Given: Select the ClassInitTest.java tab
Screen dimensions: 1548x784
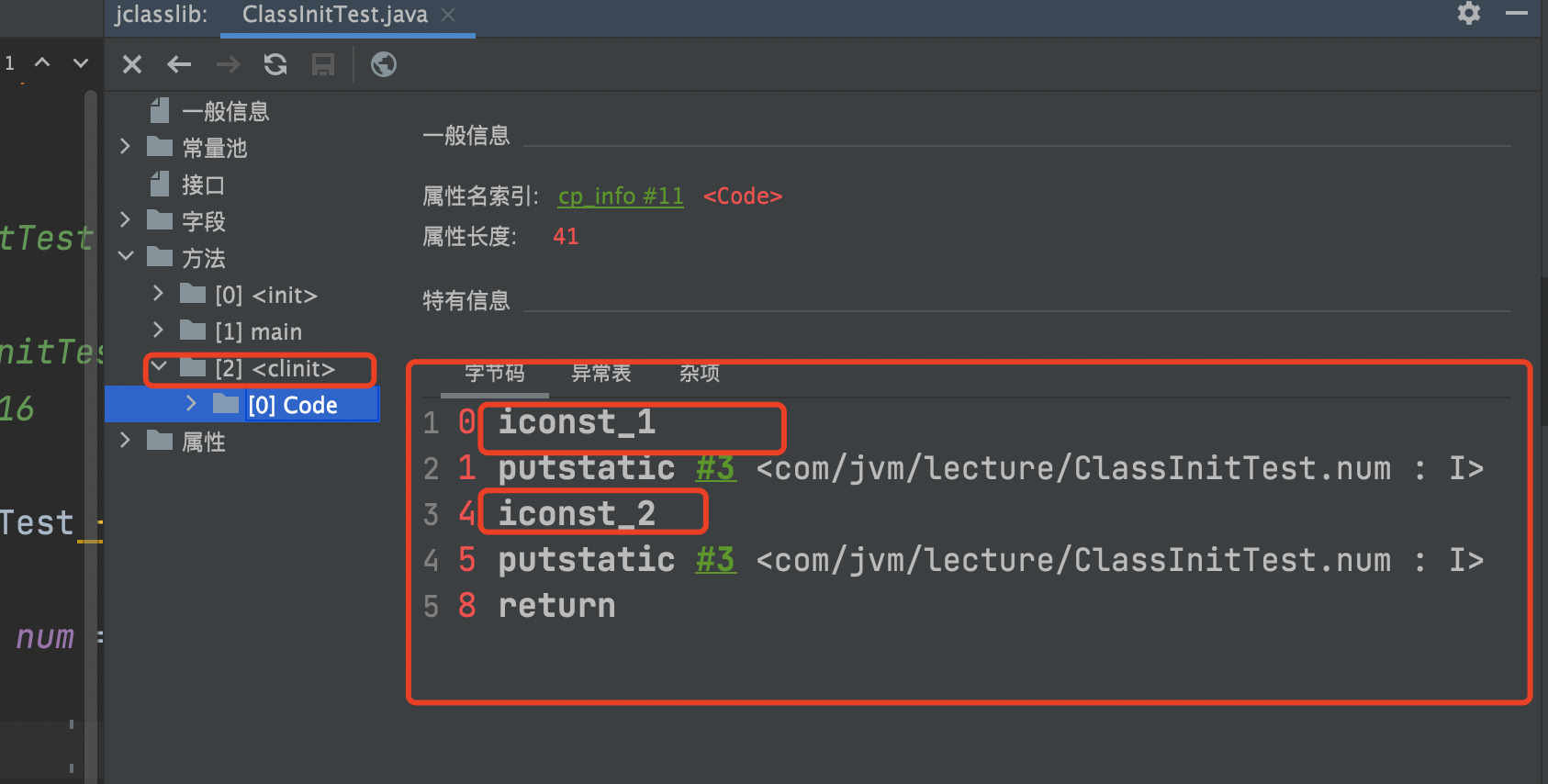Looking at the screenshot, I should [335, 15].
